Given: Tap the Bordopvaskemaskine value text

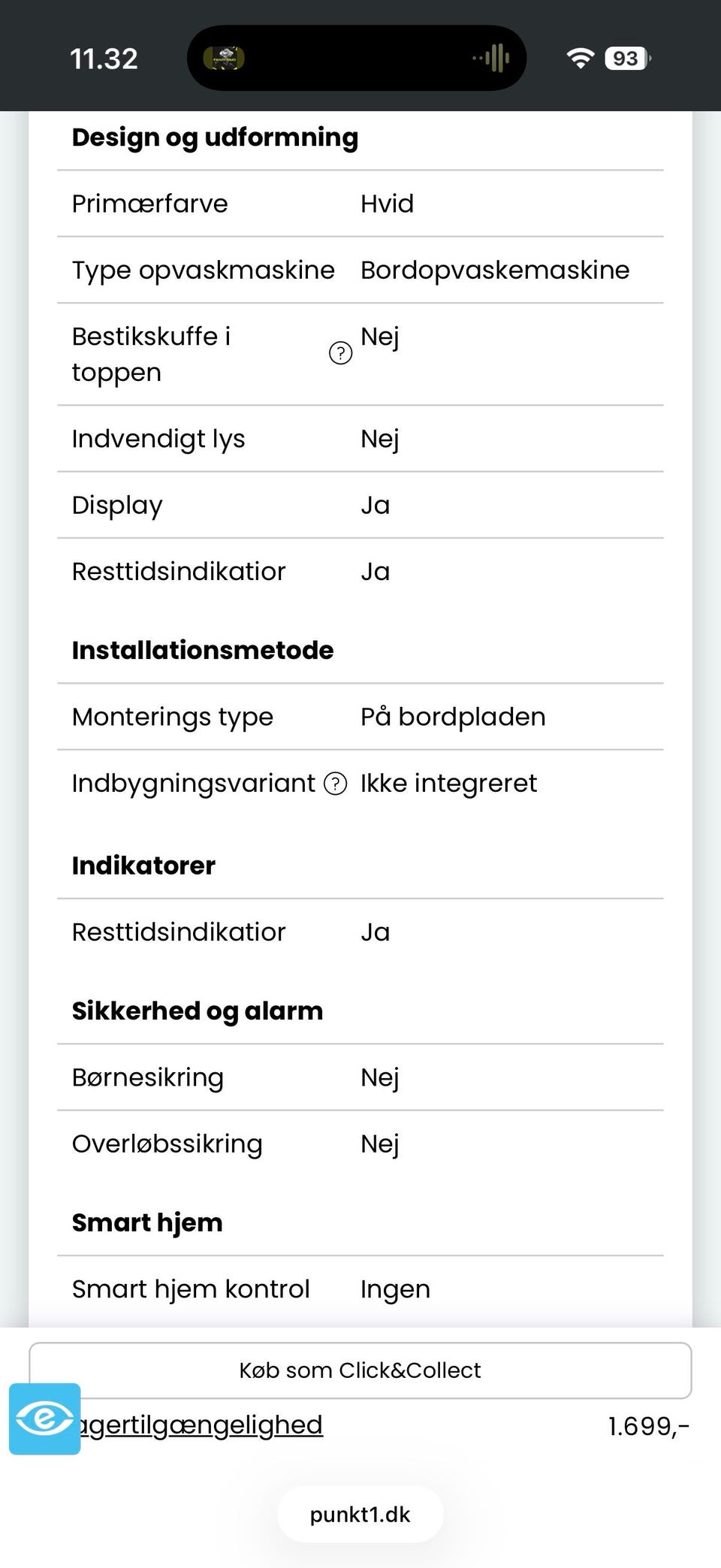Looking at the screenshot, I should pyautogui.click(x=495, y=270).
